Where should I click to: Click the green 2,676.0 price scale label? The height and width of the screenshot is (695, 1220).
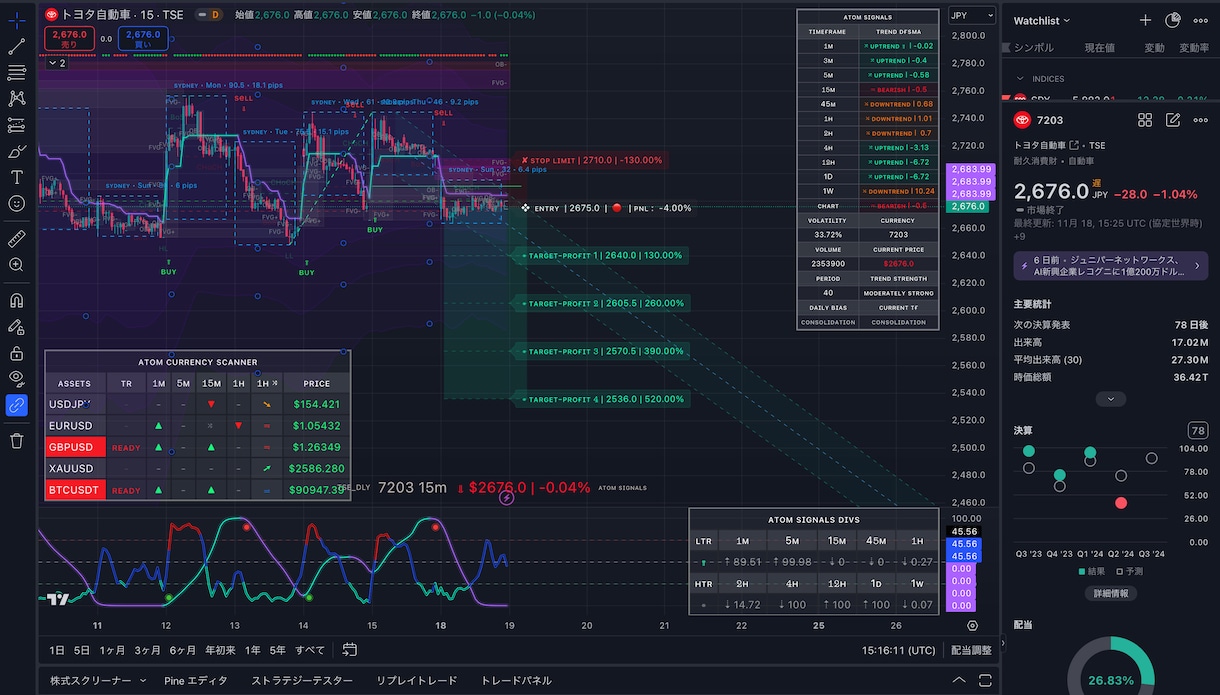click(x=967, y=206)
